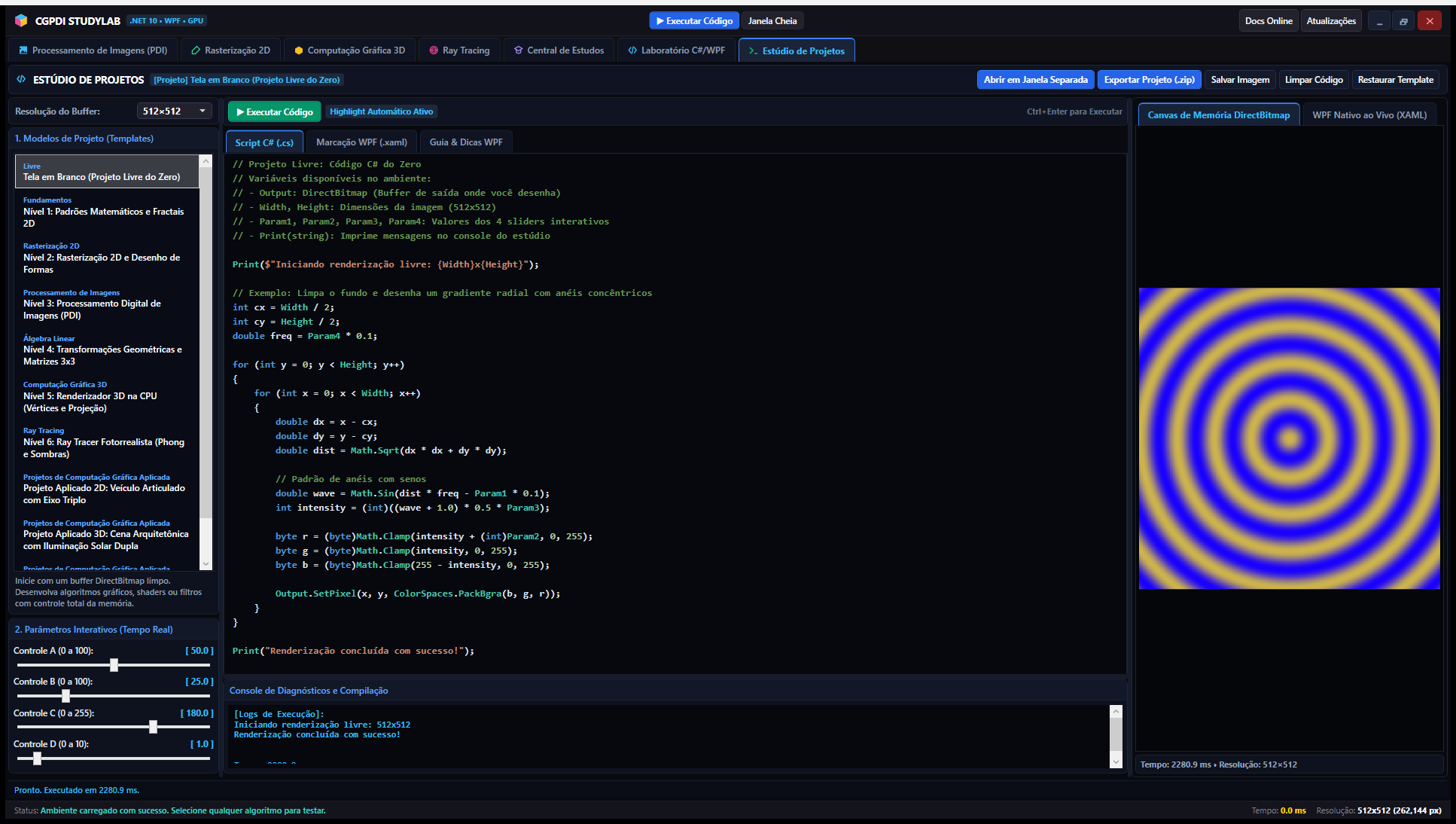Select Nível 2: Rasterização 2D e Desenho de Formas
This screenshot has height=824, width=1456.
(x=107, y=258)
